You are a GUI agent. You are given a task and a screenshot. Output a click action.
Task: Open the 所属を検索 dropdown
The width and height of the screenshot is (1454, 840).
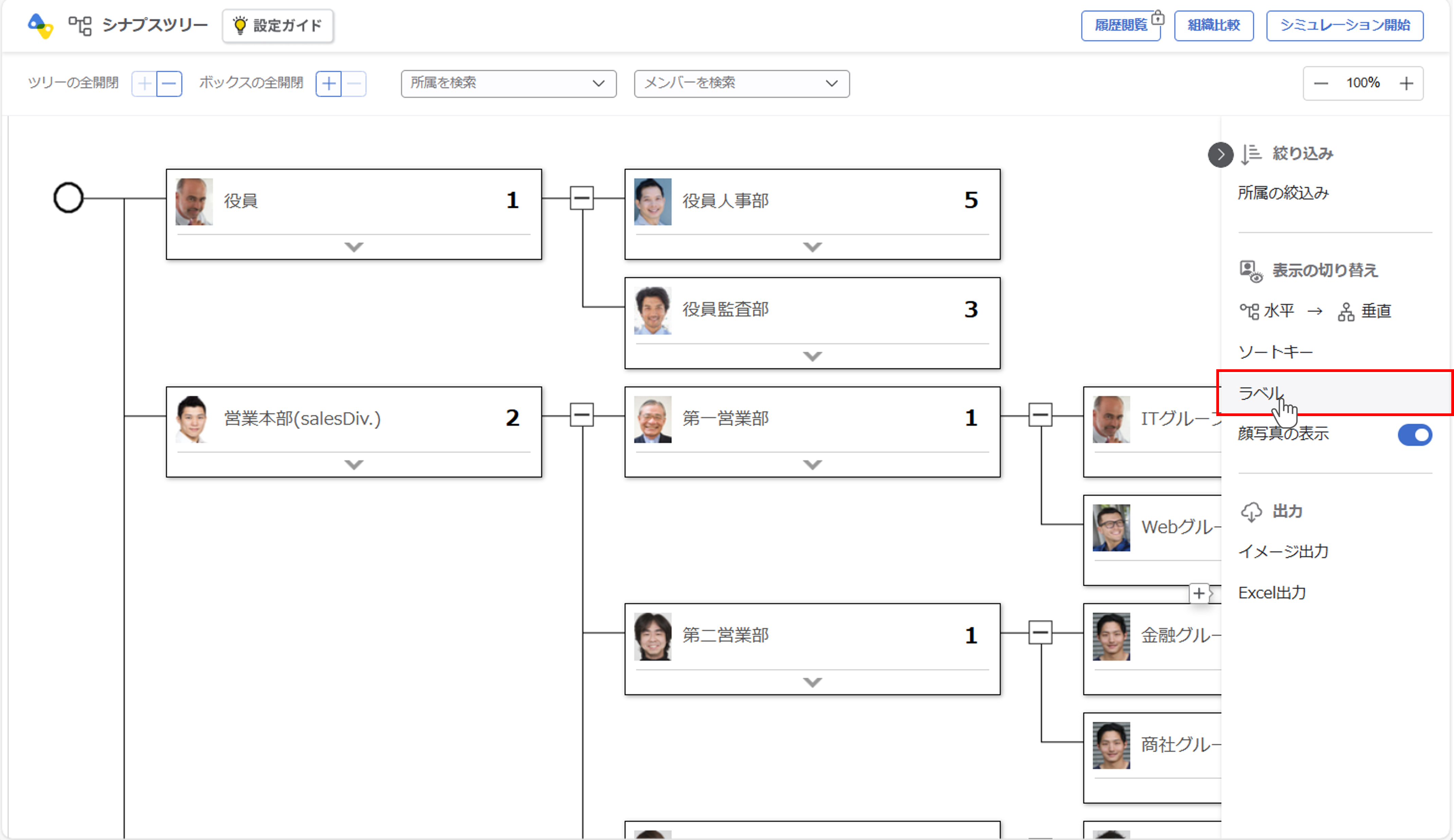point(508,83)
